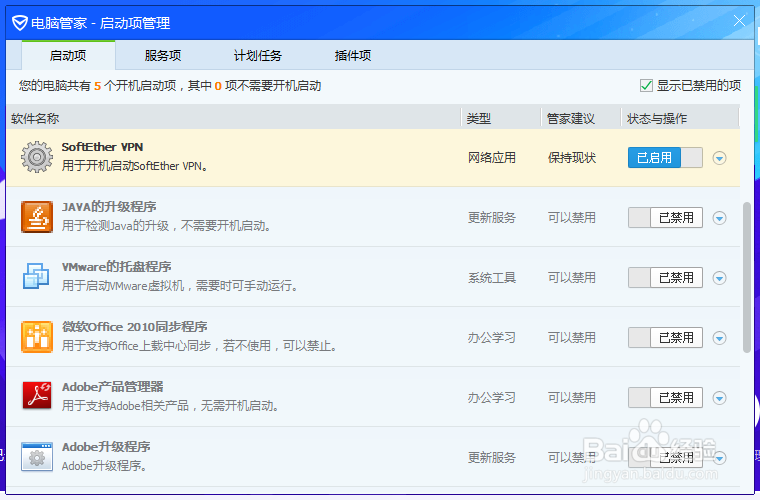The width and height of the screenshot is (760, 500).
Task: Click 办公学习 type in Office 2010 row
Action: click(x=491, y=338)
